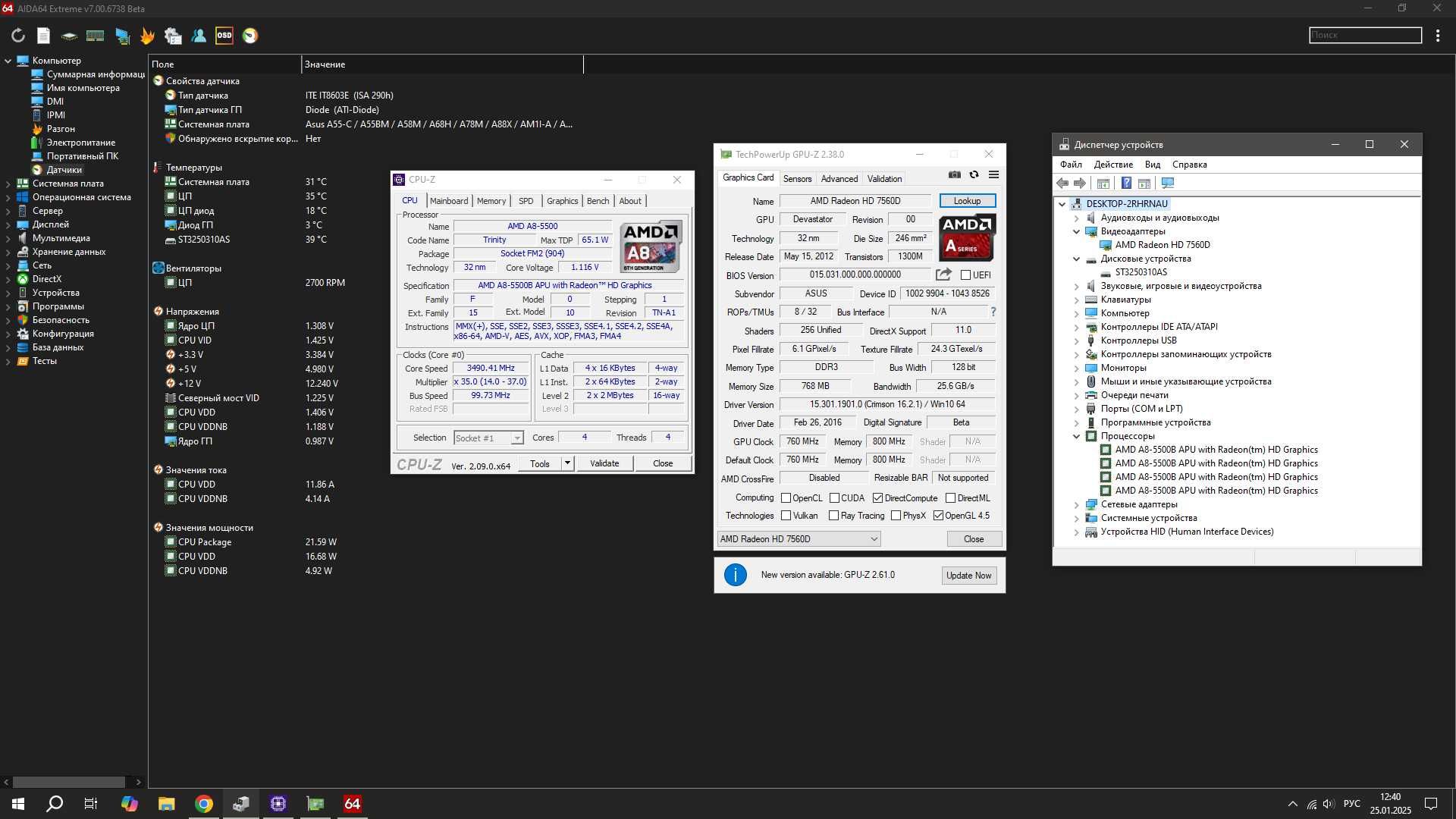Open Chrome from the taskbar
This screenshot has width=1456, height=819.
point(204,804)
